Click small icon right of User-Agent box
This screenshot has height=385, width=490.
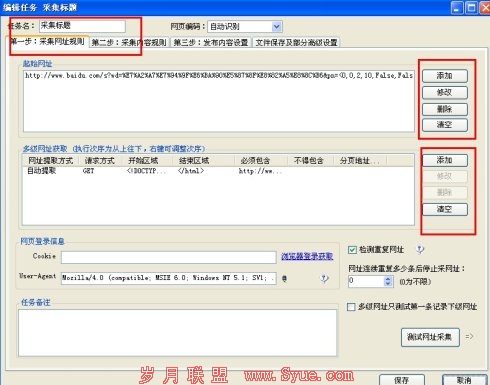point(284,278)
